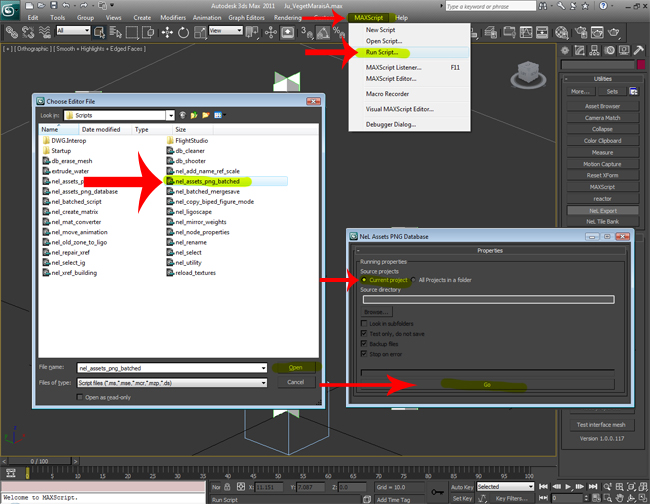
Task: Toggle Percent Snap in main toolbar
Action: point(338,32)
